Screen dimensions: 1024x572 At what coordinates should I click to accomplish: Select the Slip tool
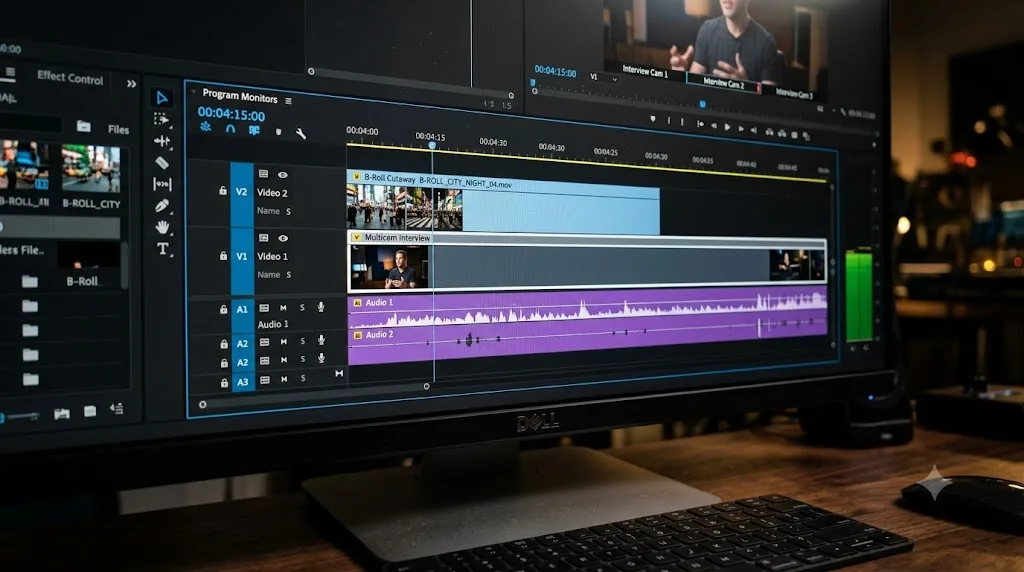click(162, 184)
